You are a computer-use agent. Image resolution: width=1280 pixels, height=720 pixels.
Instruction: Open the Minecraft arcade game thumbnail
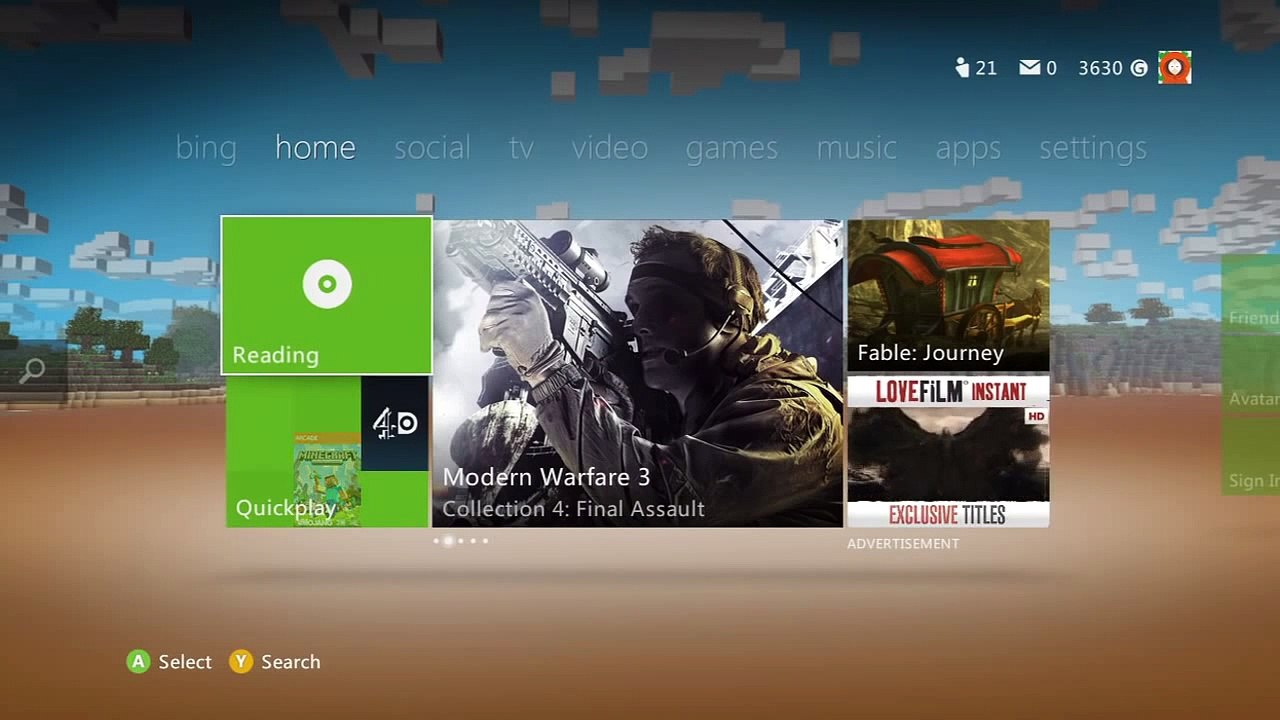327,479
